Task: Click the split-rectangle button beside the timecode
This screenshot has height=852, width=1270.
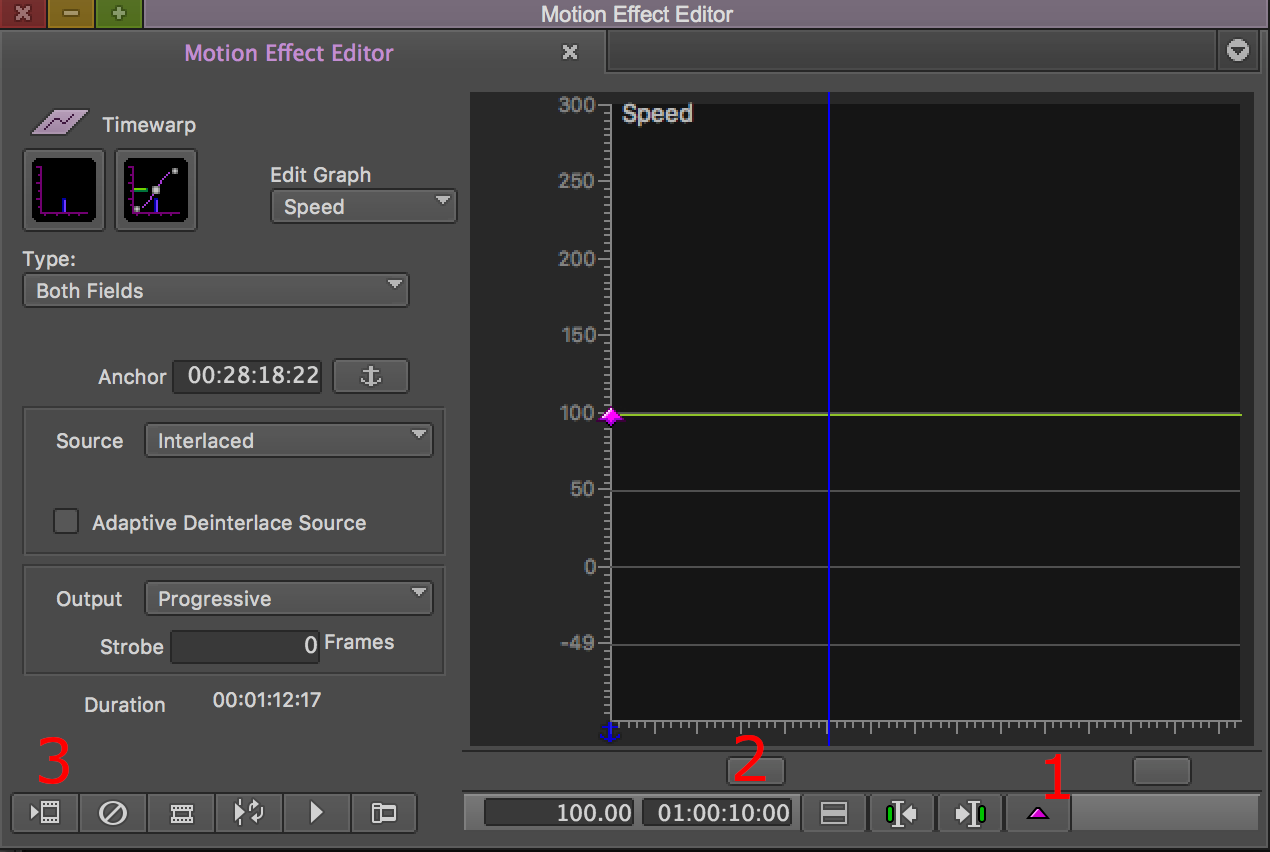Action: [833, 813]
